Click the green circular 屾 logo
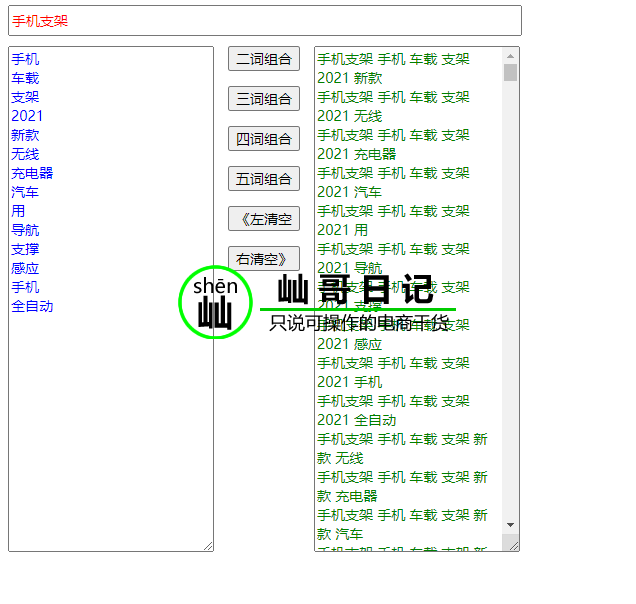636x604 pixels. [x=215, y=302]
